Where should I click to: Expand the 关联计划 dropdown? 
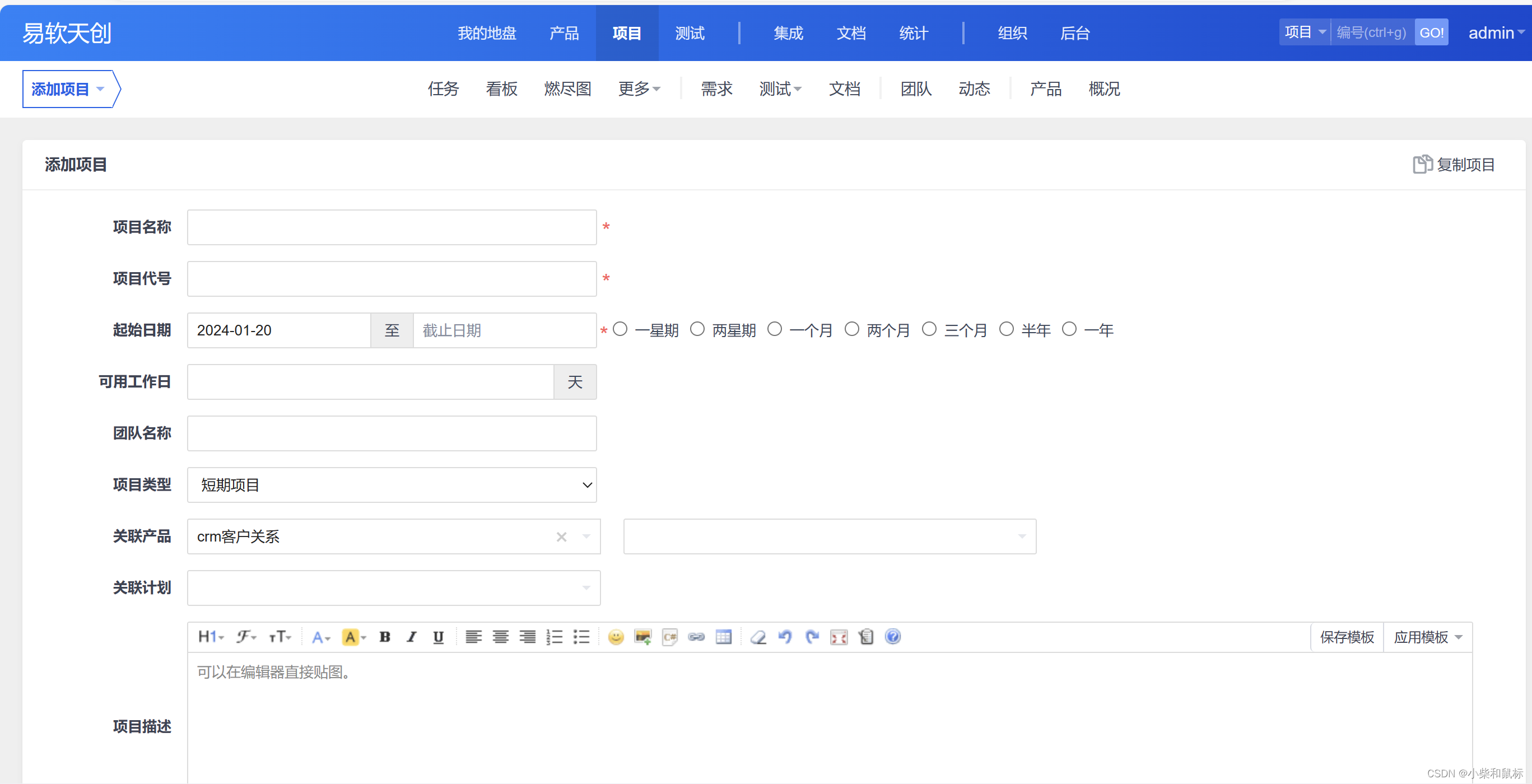click(394, 587)
